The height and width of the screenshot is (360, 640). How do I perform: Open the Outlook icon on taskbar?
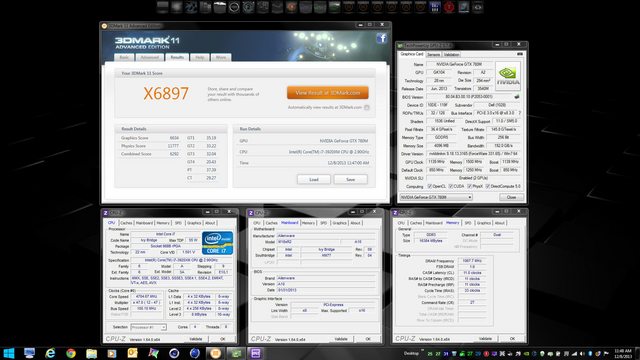[x=133, y=353]
